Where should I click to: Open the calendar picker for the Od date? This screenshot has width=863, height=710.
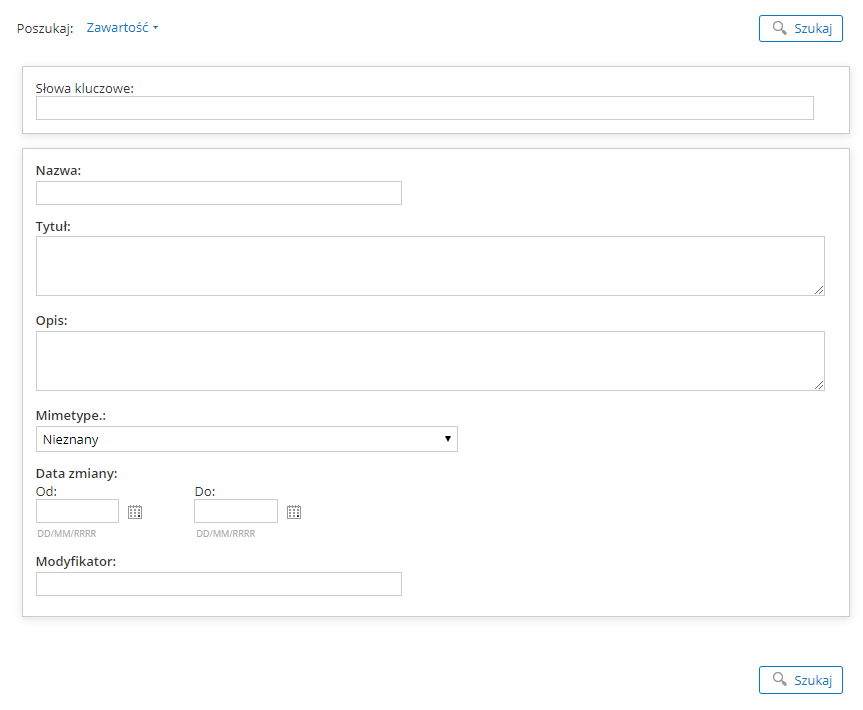click(x=135, y=512)
